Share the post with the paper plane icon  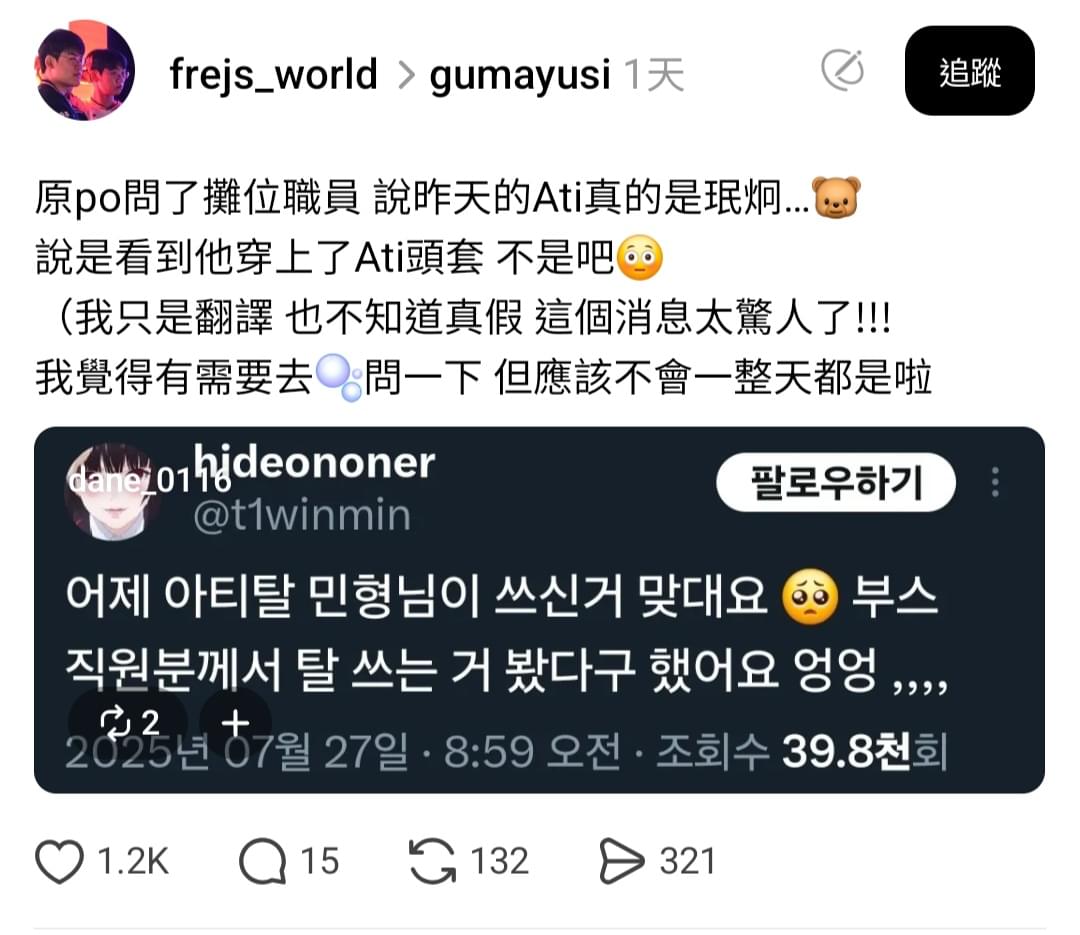point(621,861)
